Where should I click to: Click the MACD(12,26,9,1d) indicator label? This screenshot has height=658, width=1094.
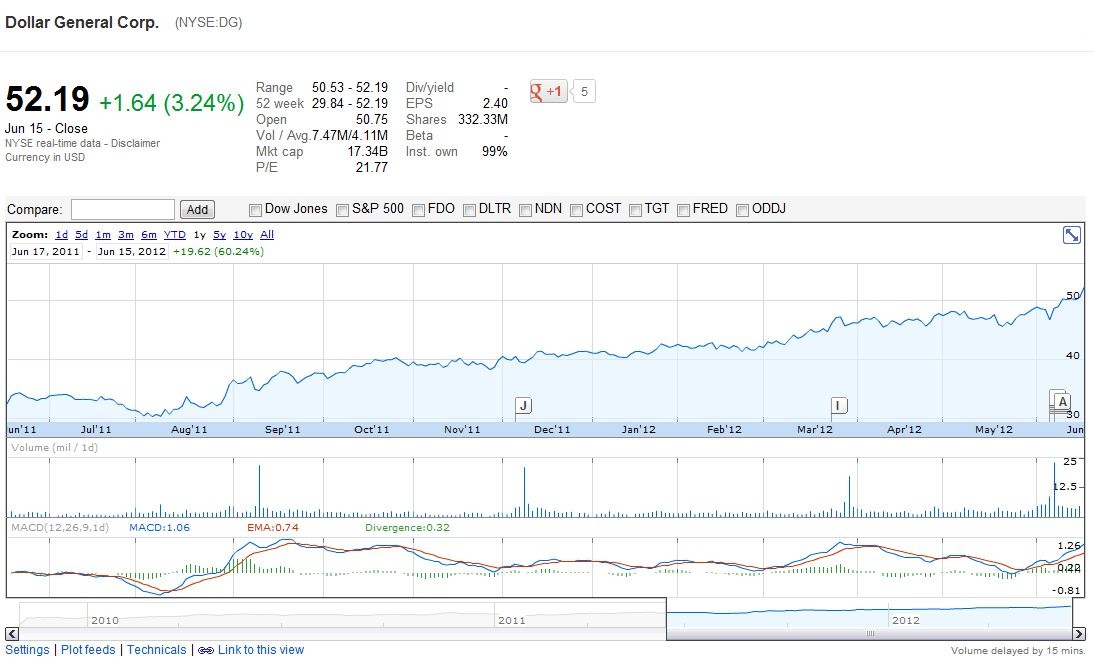coord(60,528)
